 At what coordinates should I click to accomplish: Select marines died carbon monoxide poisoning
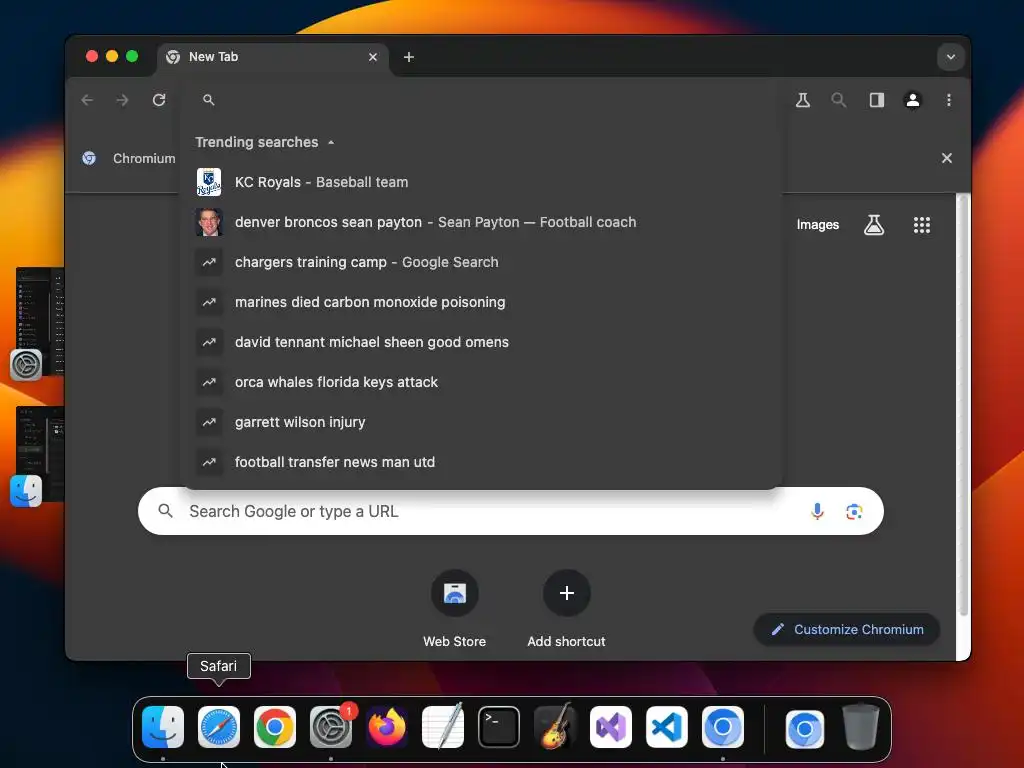coord(481,302)
